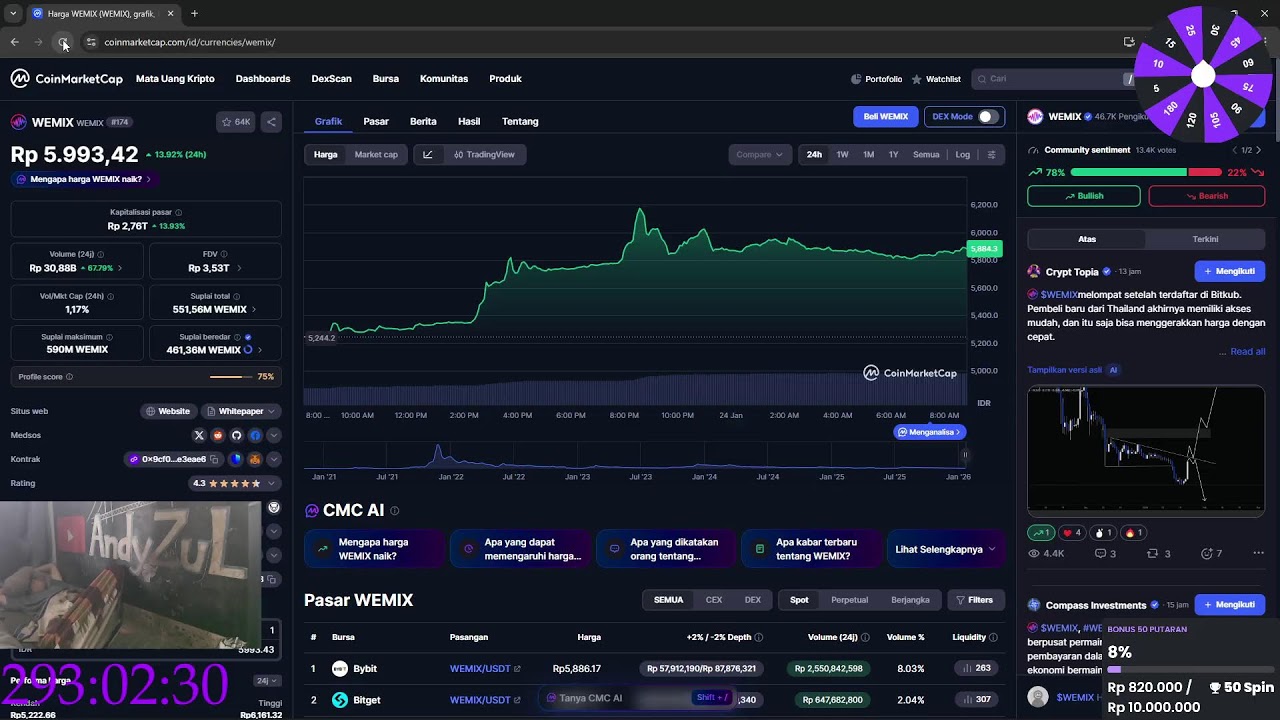This screenshot has width=1280, height=720.
Task: Open the Pasar tab
Action: pos(376,122)
